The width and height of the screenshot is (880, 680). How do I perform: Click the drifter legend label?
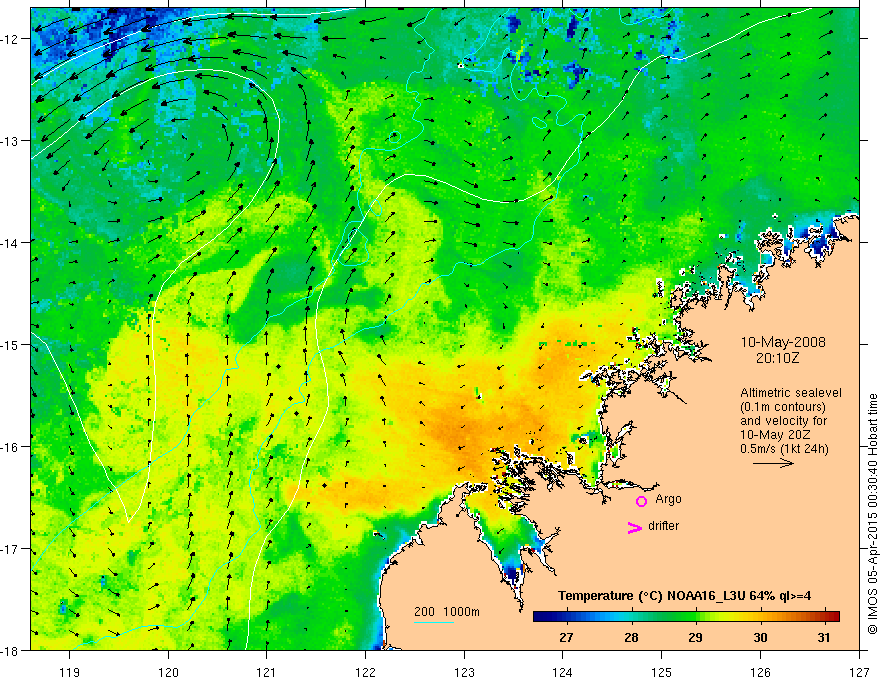[663, 526]
